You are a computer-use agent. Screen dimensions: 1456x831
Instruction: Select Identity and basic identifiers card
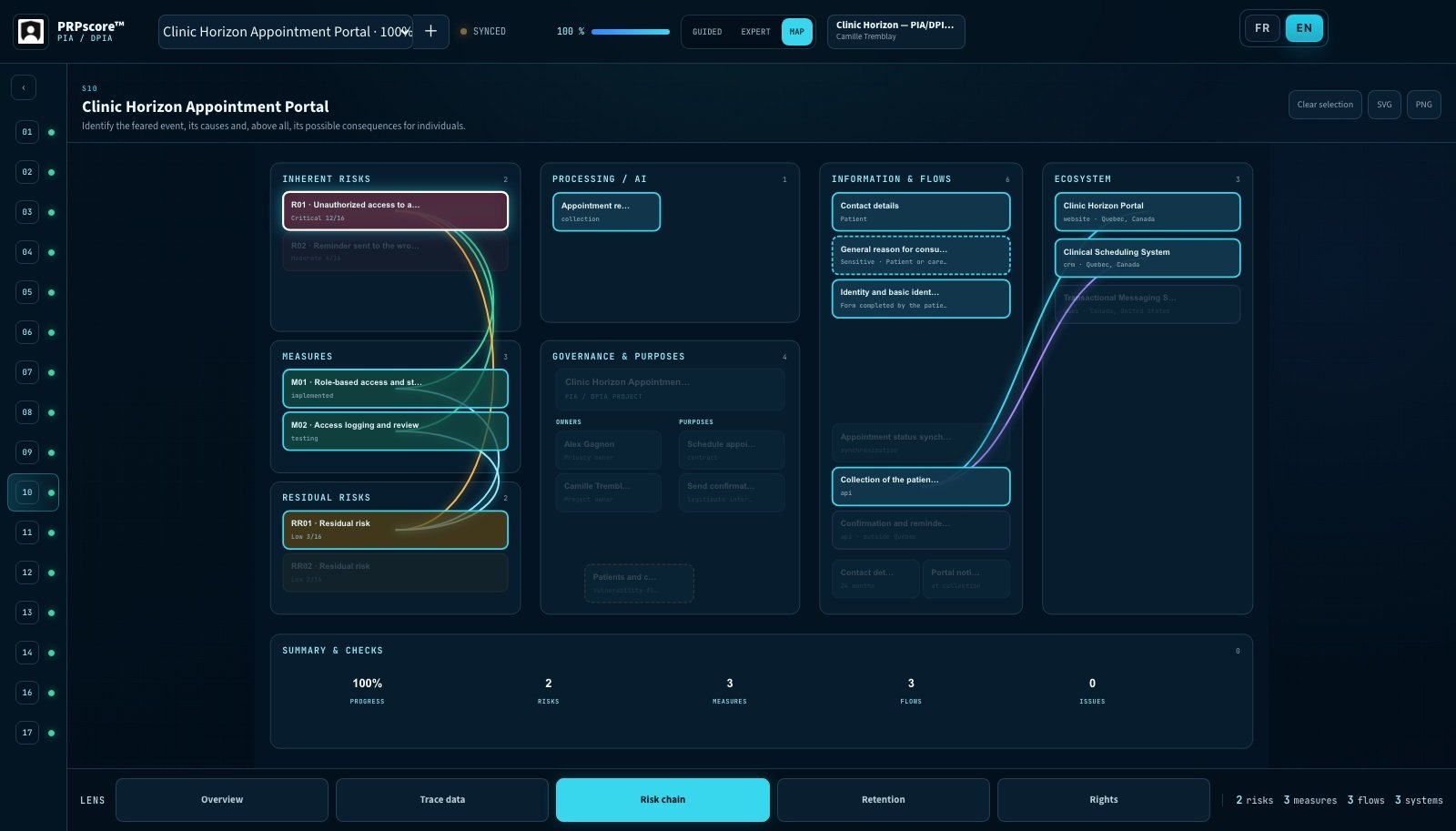pos(921,299)
